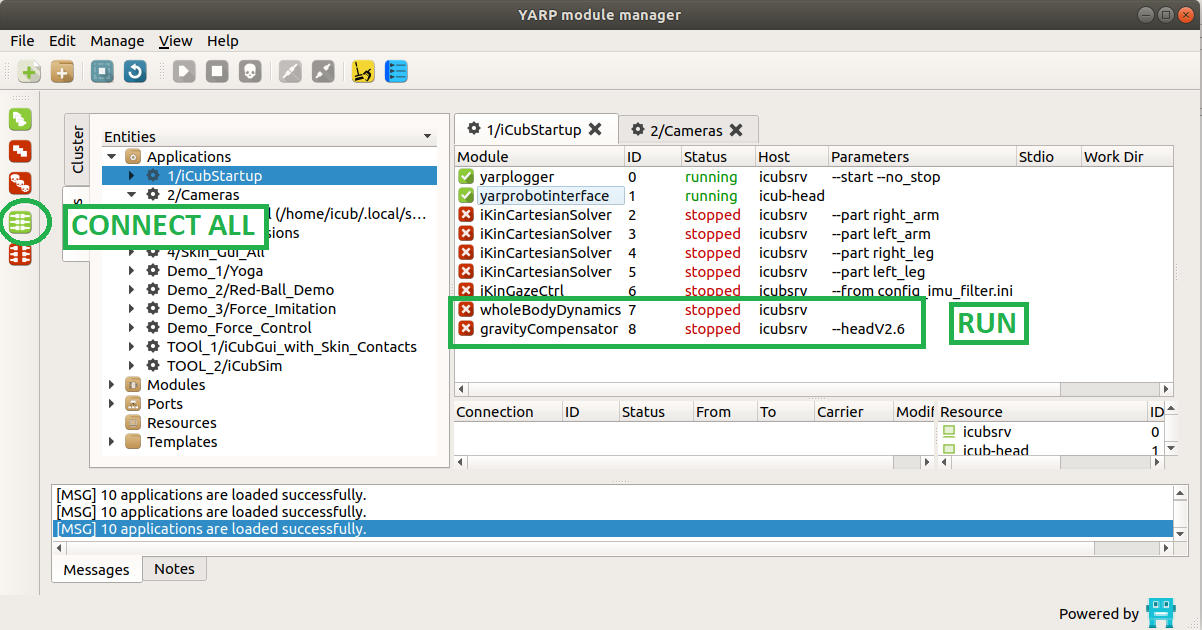Expand the 1/iCubStartup tree node
Image resolution: width=1202 pixels, height=630 pixels.
point(132,176)
